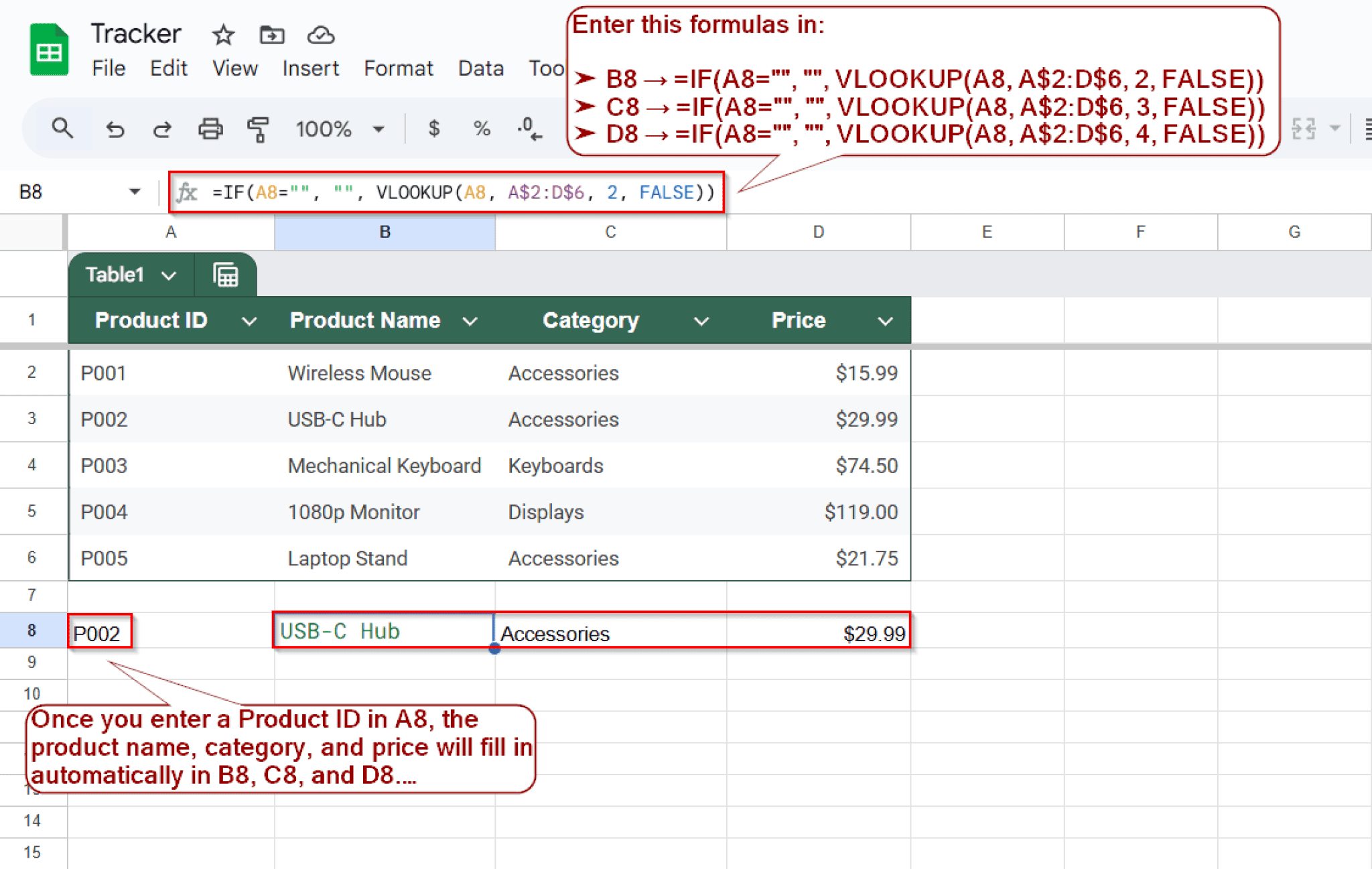Select cell A8 containing P002
The height and width of the screenshot is (869, 1372).
100,630
